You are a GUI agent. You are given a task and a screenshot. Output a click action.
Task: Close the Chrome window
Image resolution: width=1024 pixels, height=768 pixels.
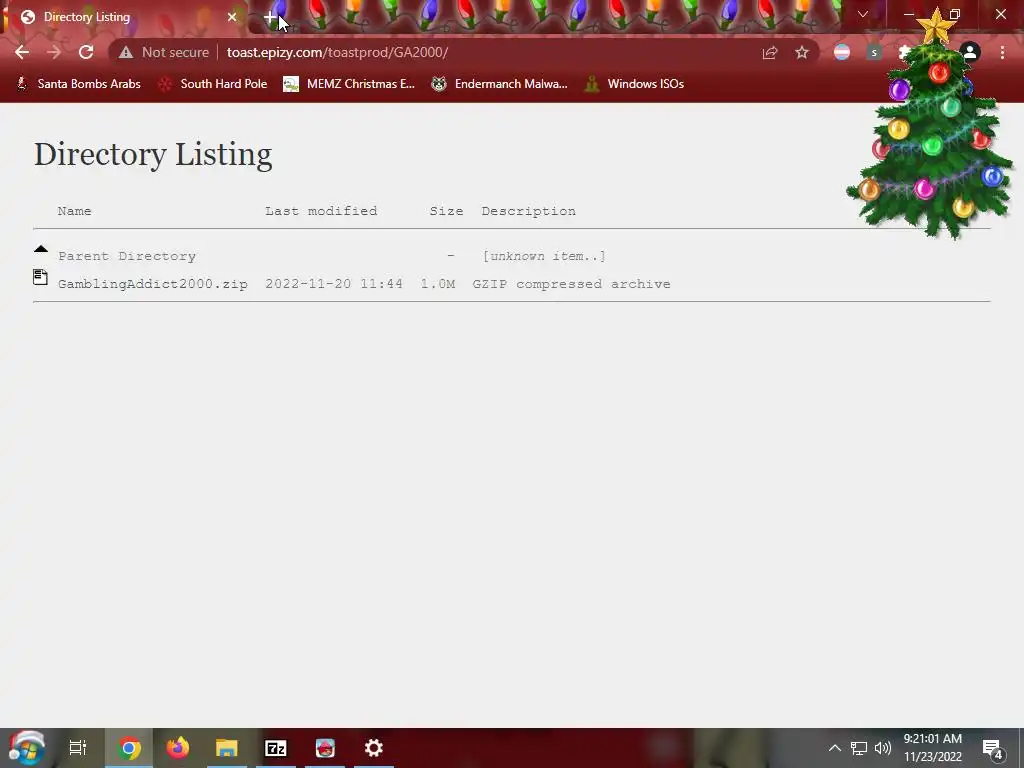coord(1000,14)
